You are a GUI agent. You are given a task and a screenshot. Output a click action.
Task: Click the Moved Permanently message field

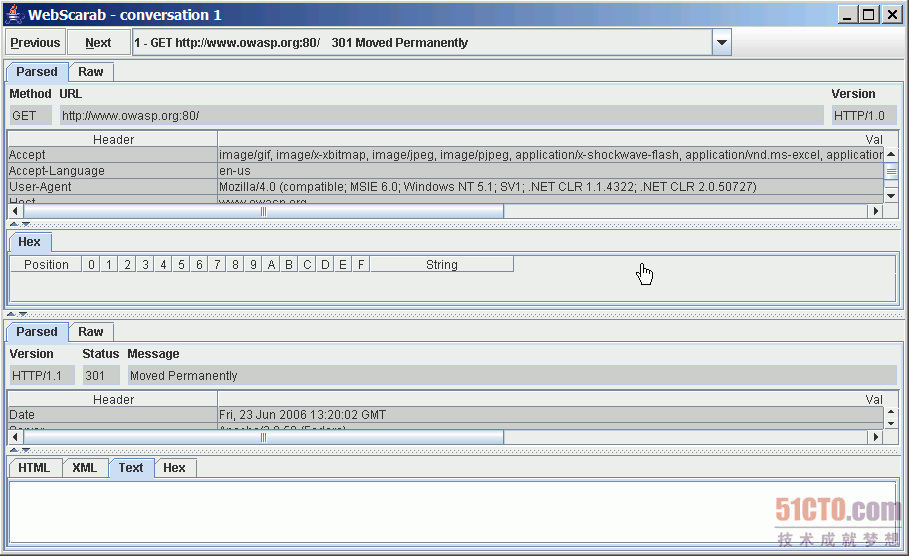tap(512, 376)
